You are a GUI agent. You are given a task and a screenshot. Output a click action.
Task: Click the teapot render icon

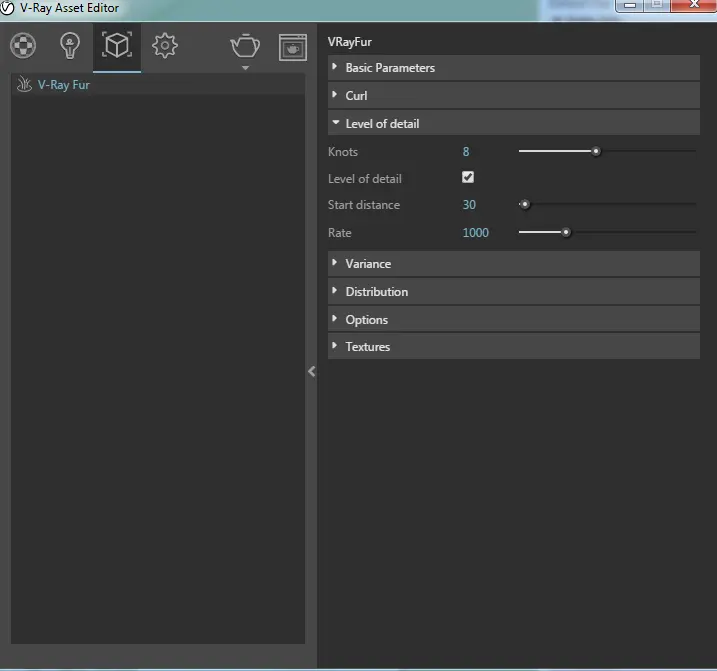point(245,46)
